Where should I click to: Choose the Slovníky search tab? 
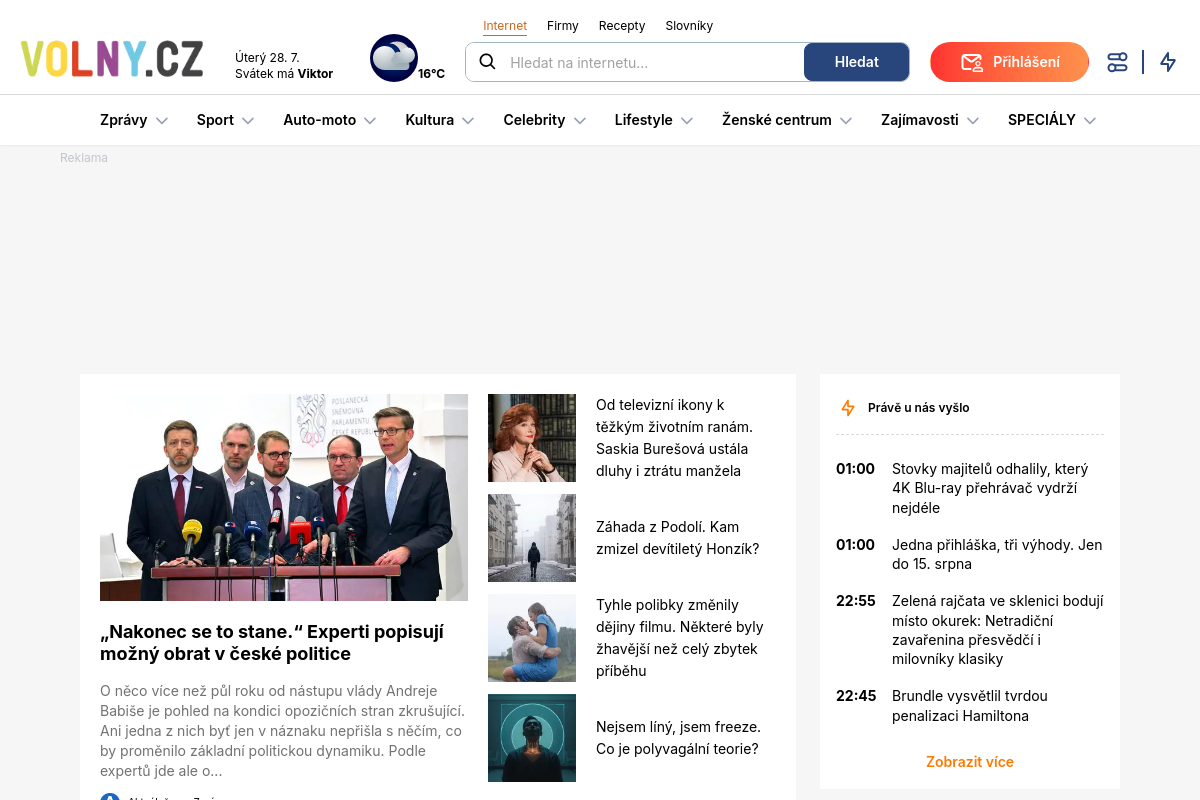[689, 26]
